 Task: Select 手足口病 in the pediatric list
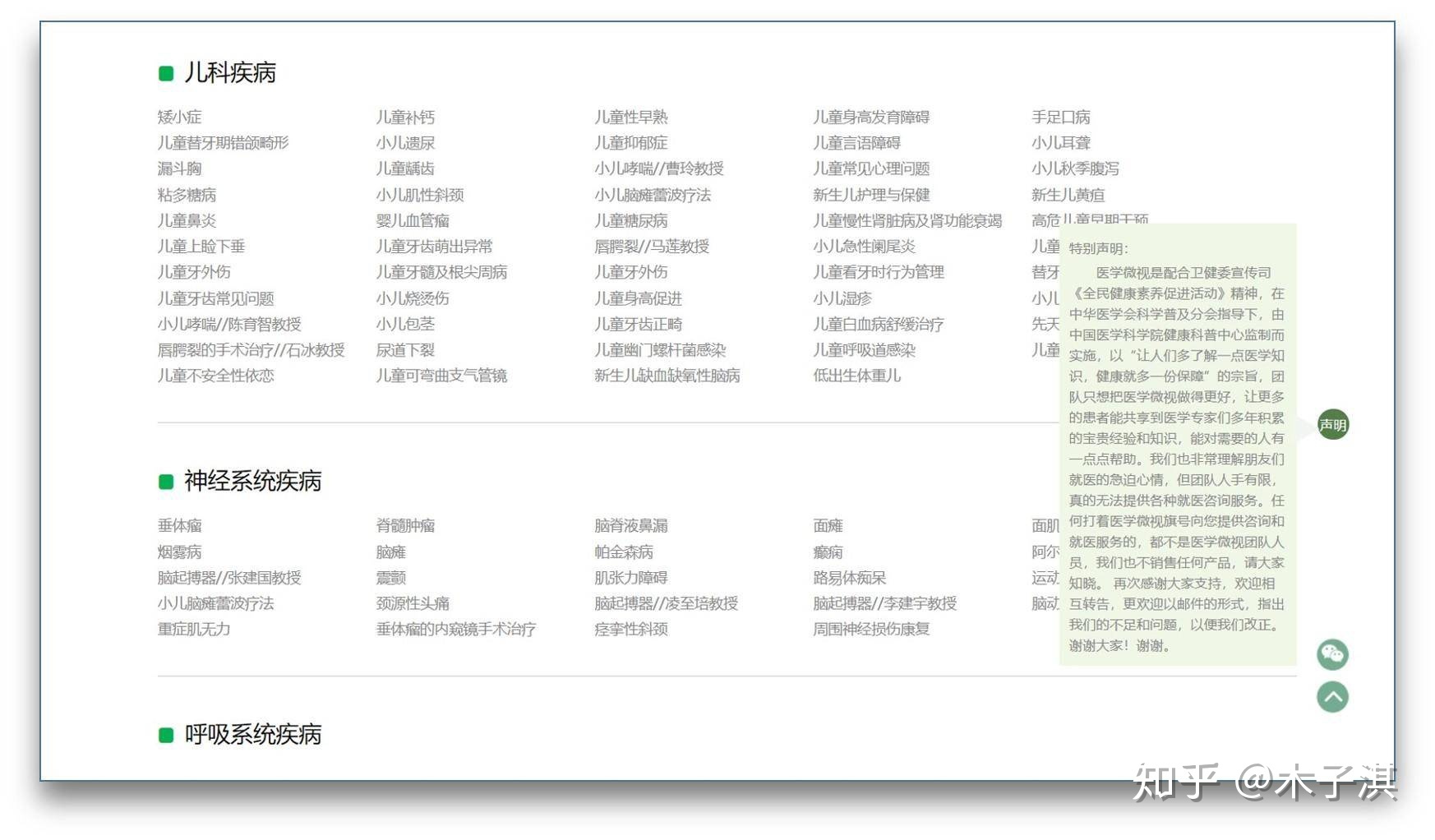click(1060, 117)
